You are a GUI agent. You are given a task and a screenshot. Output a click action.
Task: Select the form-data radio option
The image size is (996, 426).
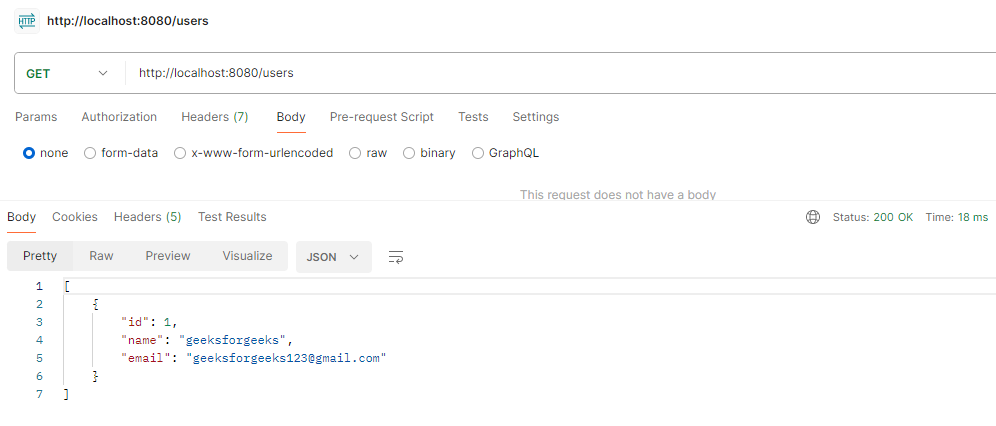click(90, 153)
